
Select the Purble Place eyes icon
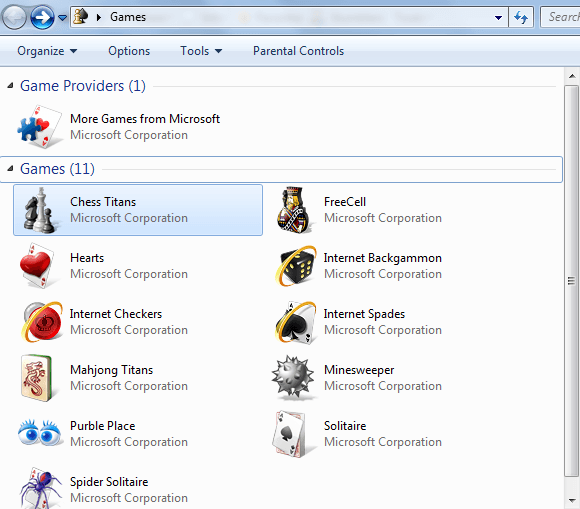point(40,433)
